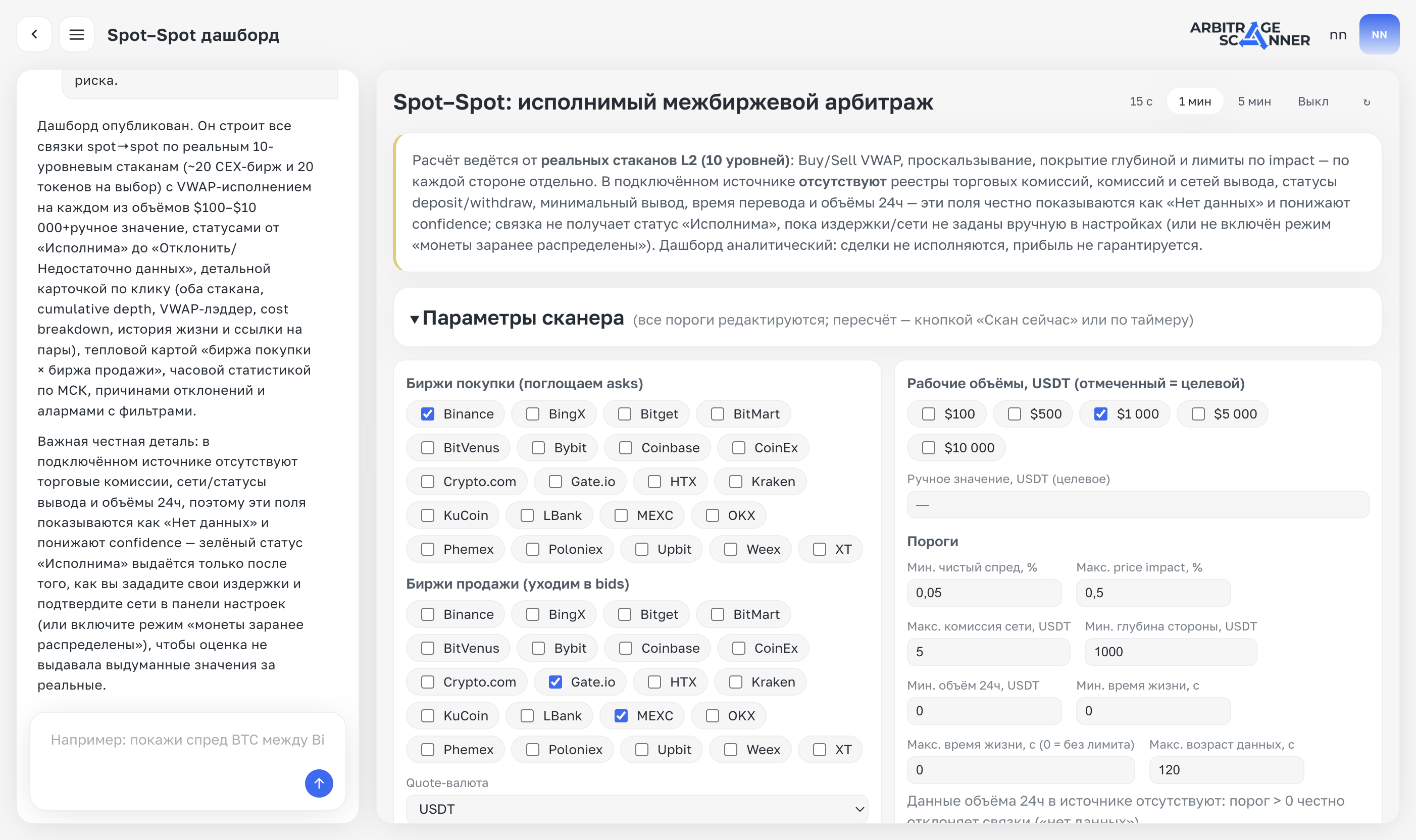Screen dimensions: 1416x840
Task: Focus the manual USDT value field
Action: coord(1138,504)
